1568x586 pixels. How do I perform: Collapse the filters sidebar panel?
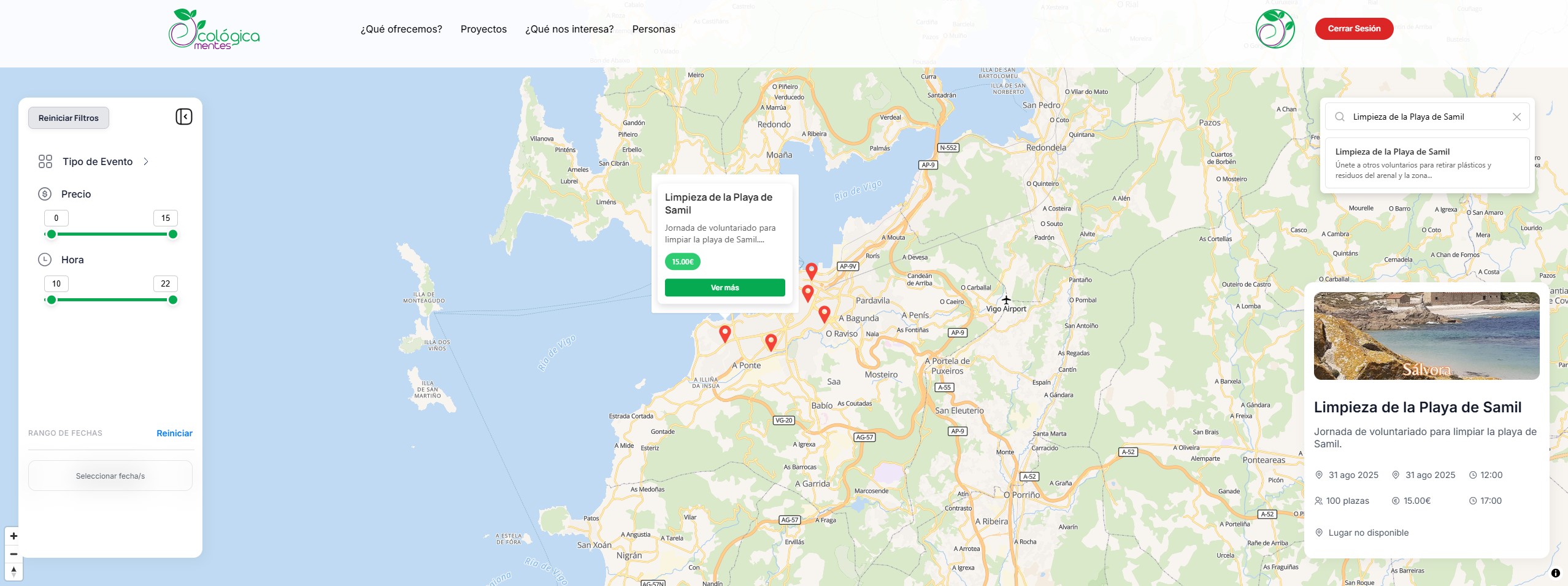pyautogui.click(x=184, y=117)
